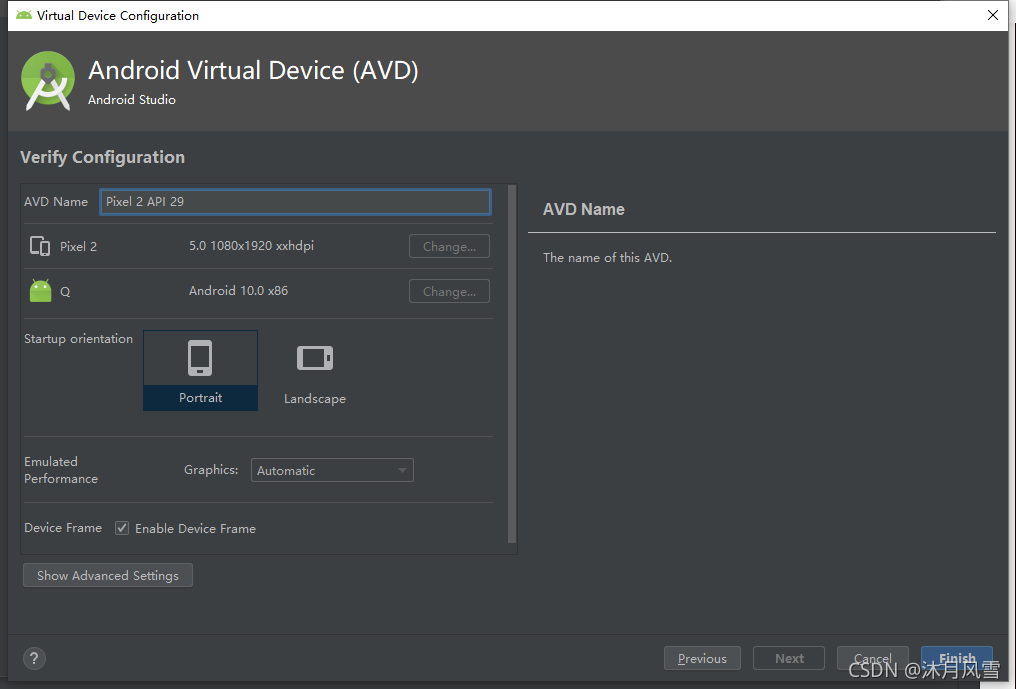The image size is (1016, 689).
Task: Click Cancel to discard the AVD
Action: pyautogui.click(x=872, y=659)
